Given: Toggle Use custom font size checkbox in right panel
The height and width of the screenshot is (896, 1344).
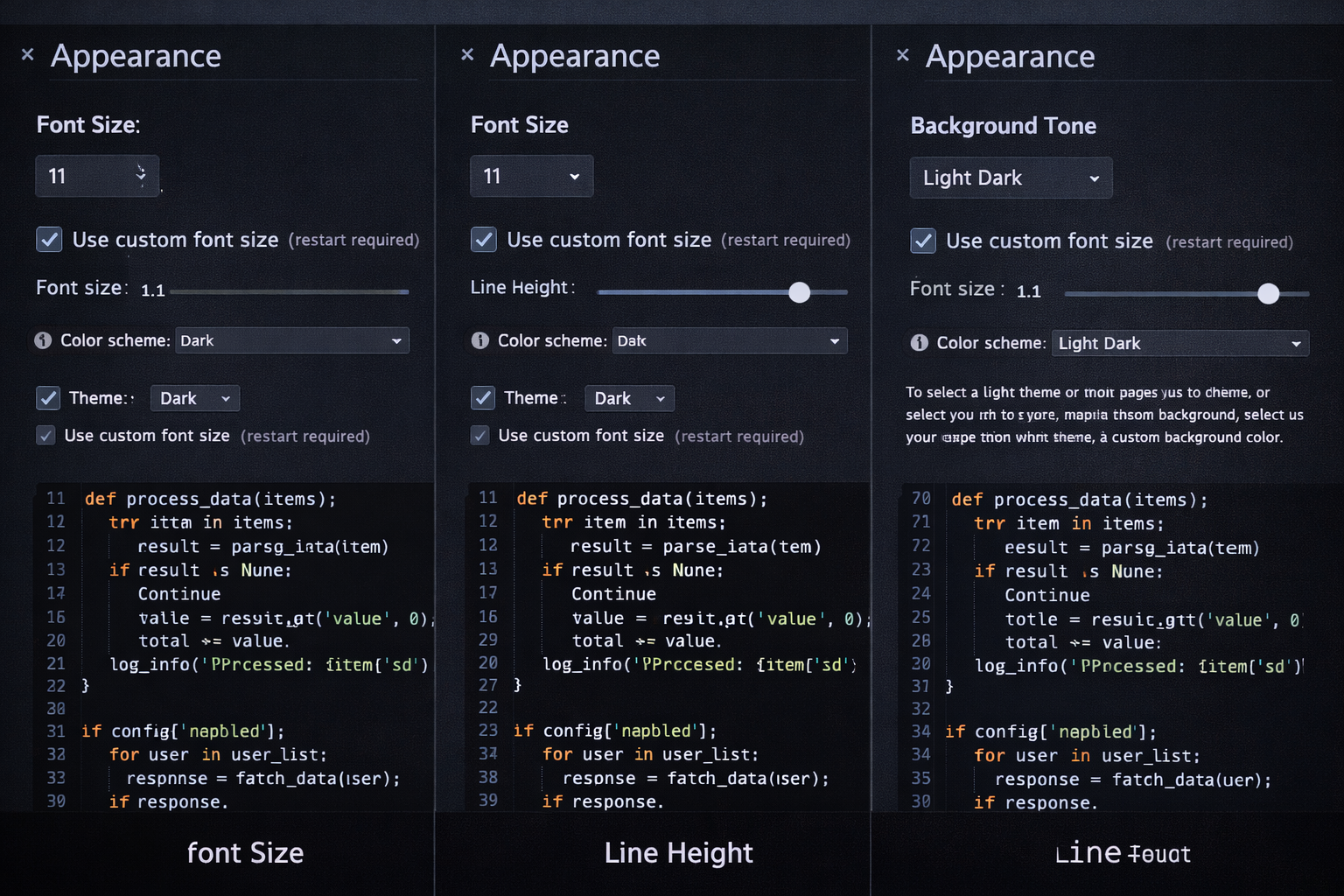Looking at the screenshot, I should tap(923, 241).
